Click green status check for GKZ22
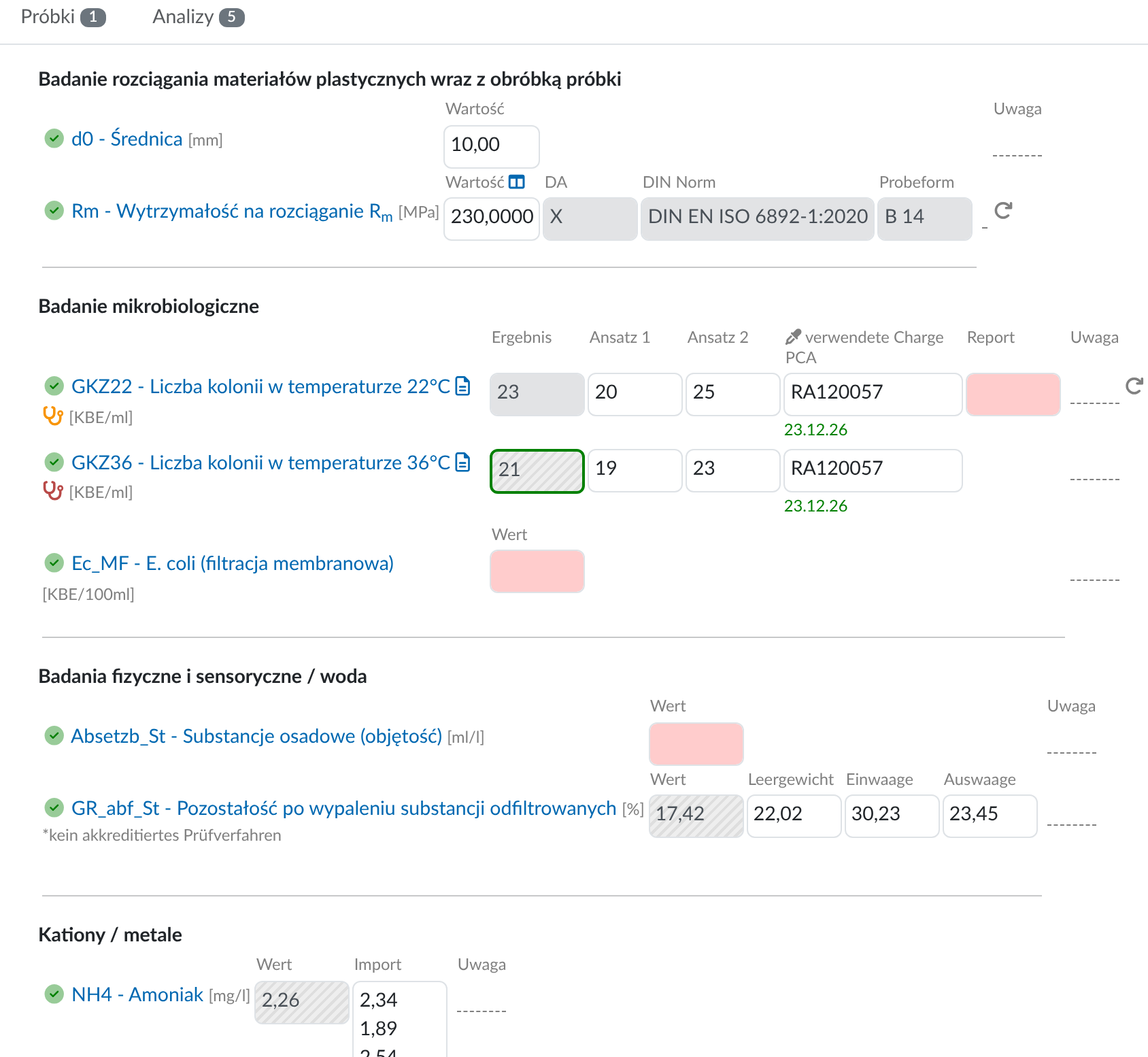Screen dimensions: 1148x1057 click(x=54, y=386)
